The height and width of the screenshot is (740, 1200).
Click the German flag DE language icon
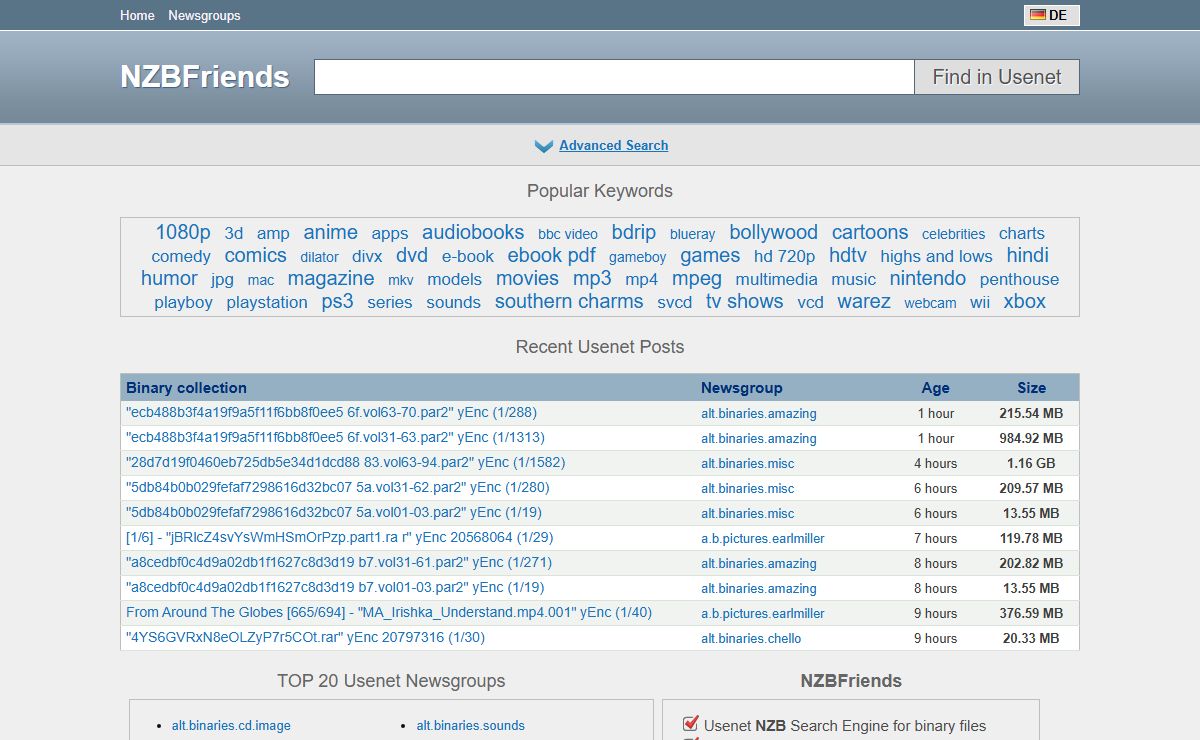click(x=1051, y=15)
